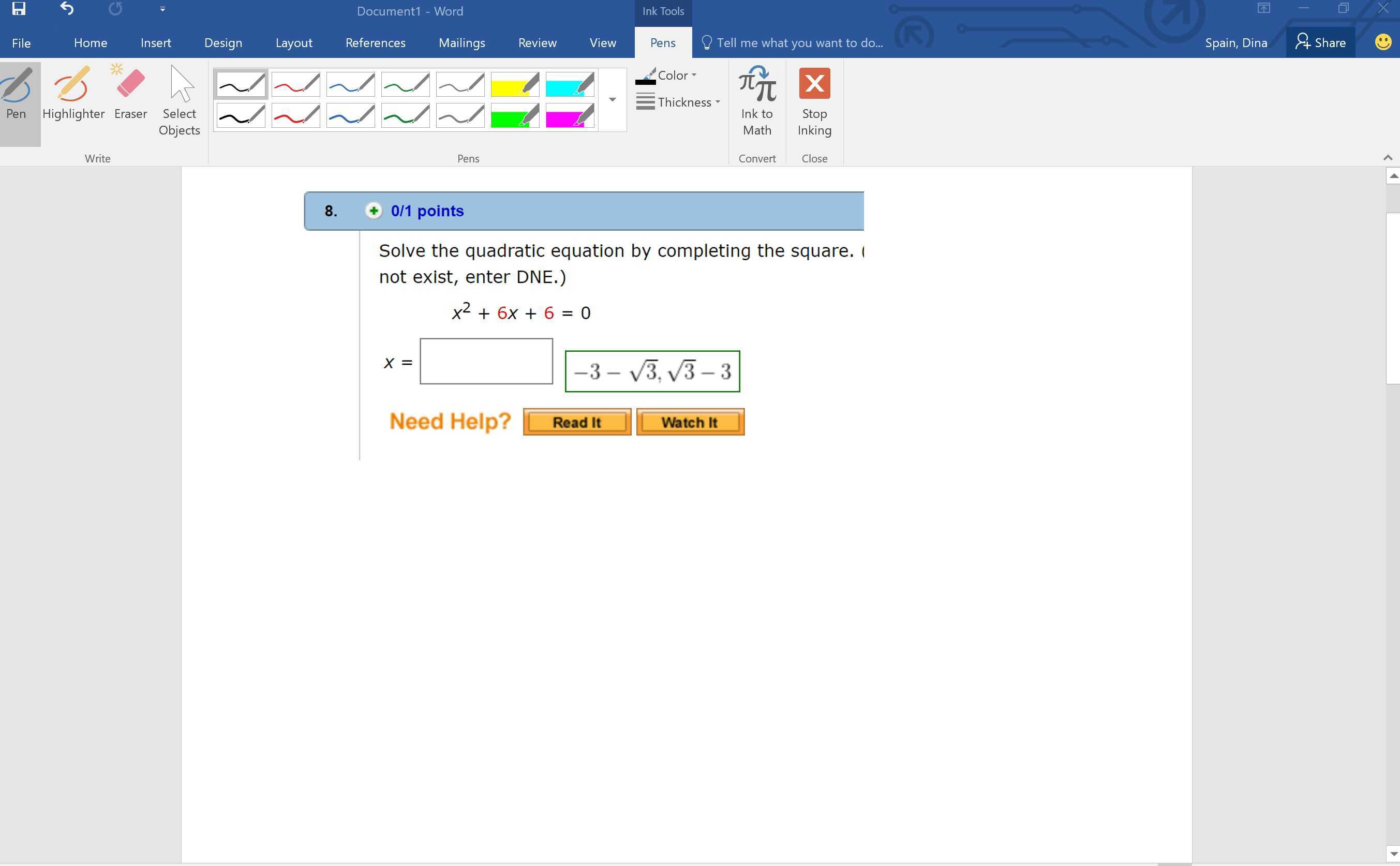Expand the pens gallery

pyautogui.click(x=612, y=99)
